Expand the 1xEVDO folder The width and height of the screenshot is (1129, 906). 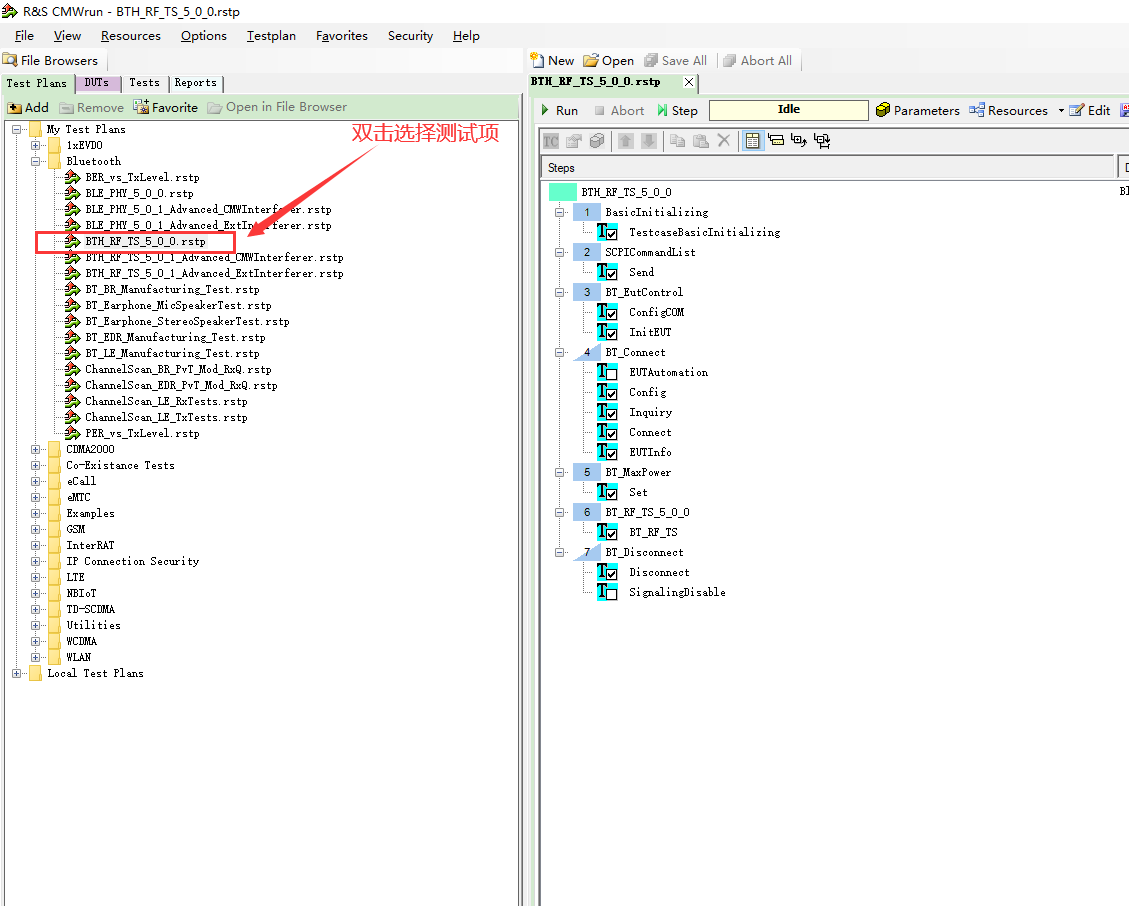tap(35, 145)
